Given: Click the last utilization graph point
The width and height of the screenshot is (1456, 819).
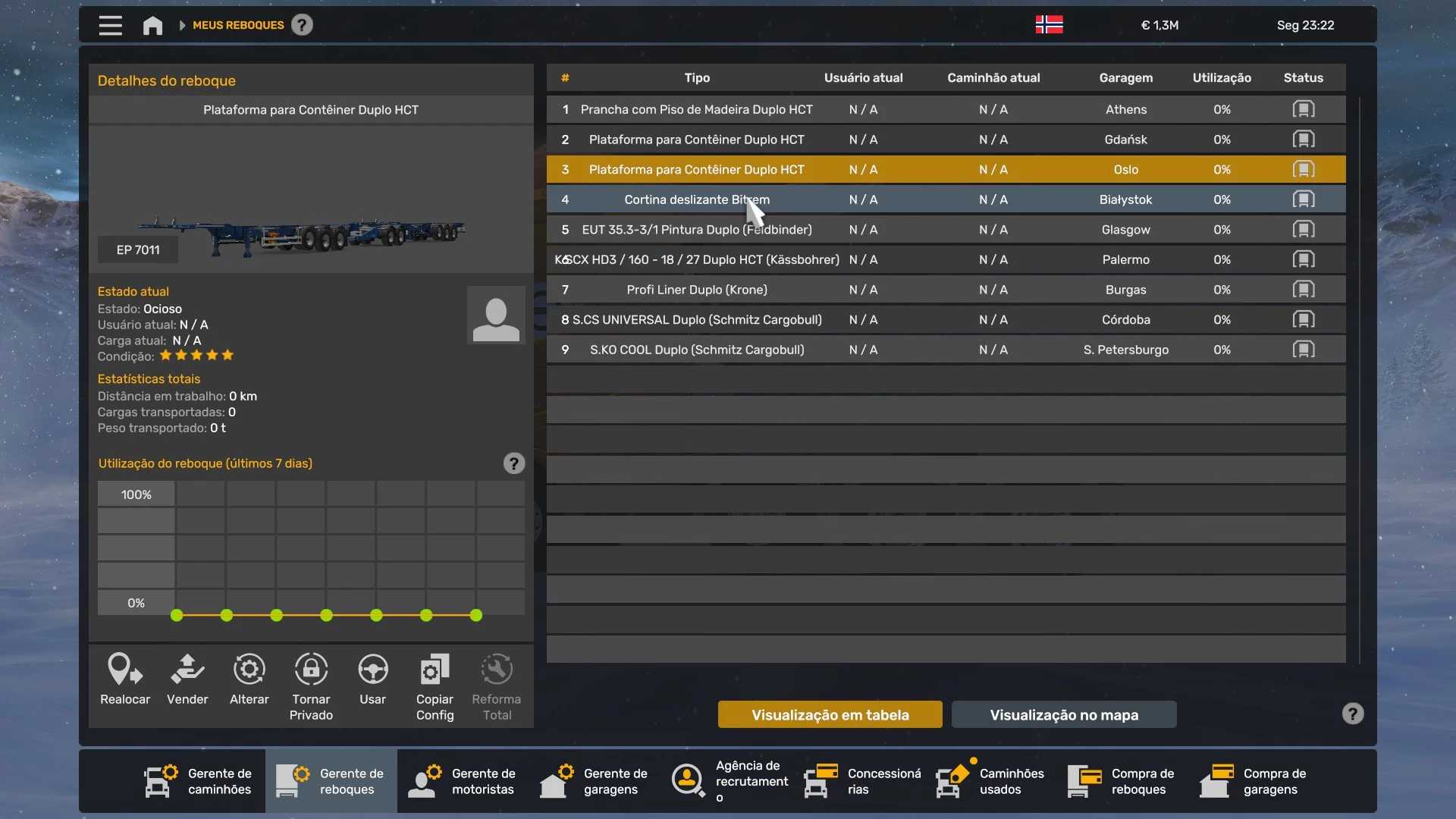Looking at the screenshot, I should pos(476,616).
